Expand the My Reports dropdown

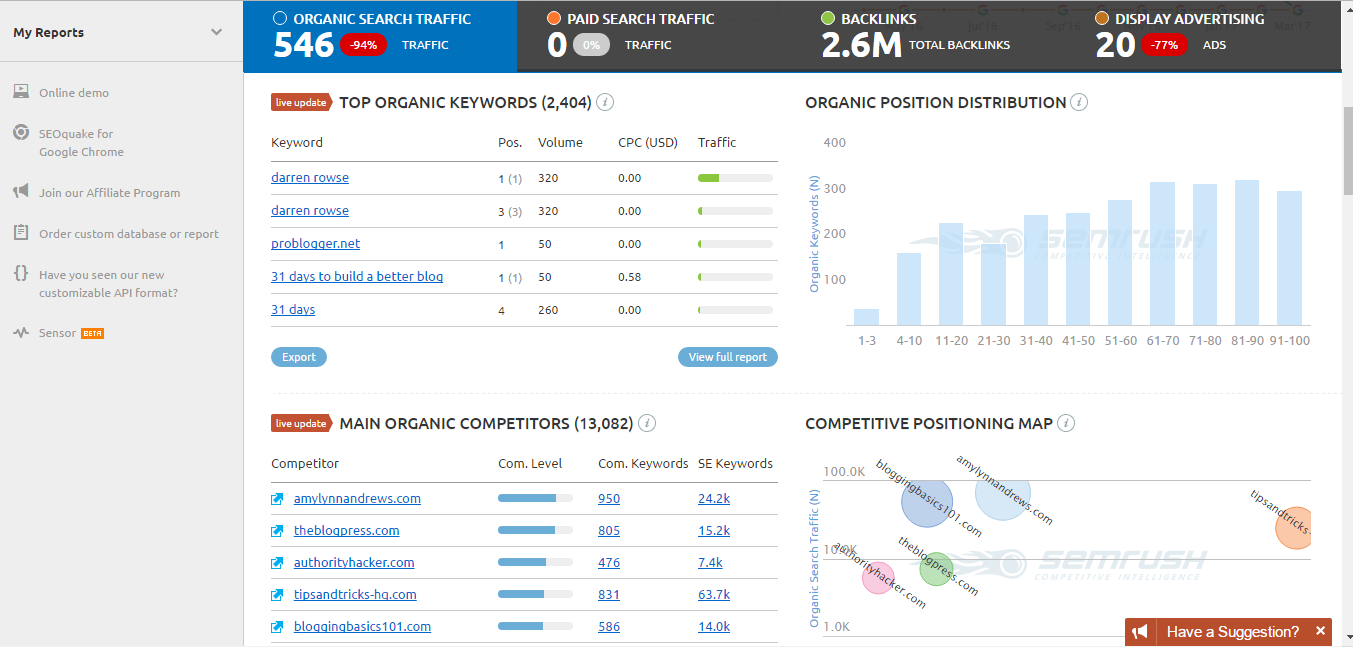216,32
